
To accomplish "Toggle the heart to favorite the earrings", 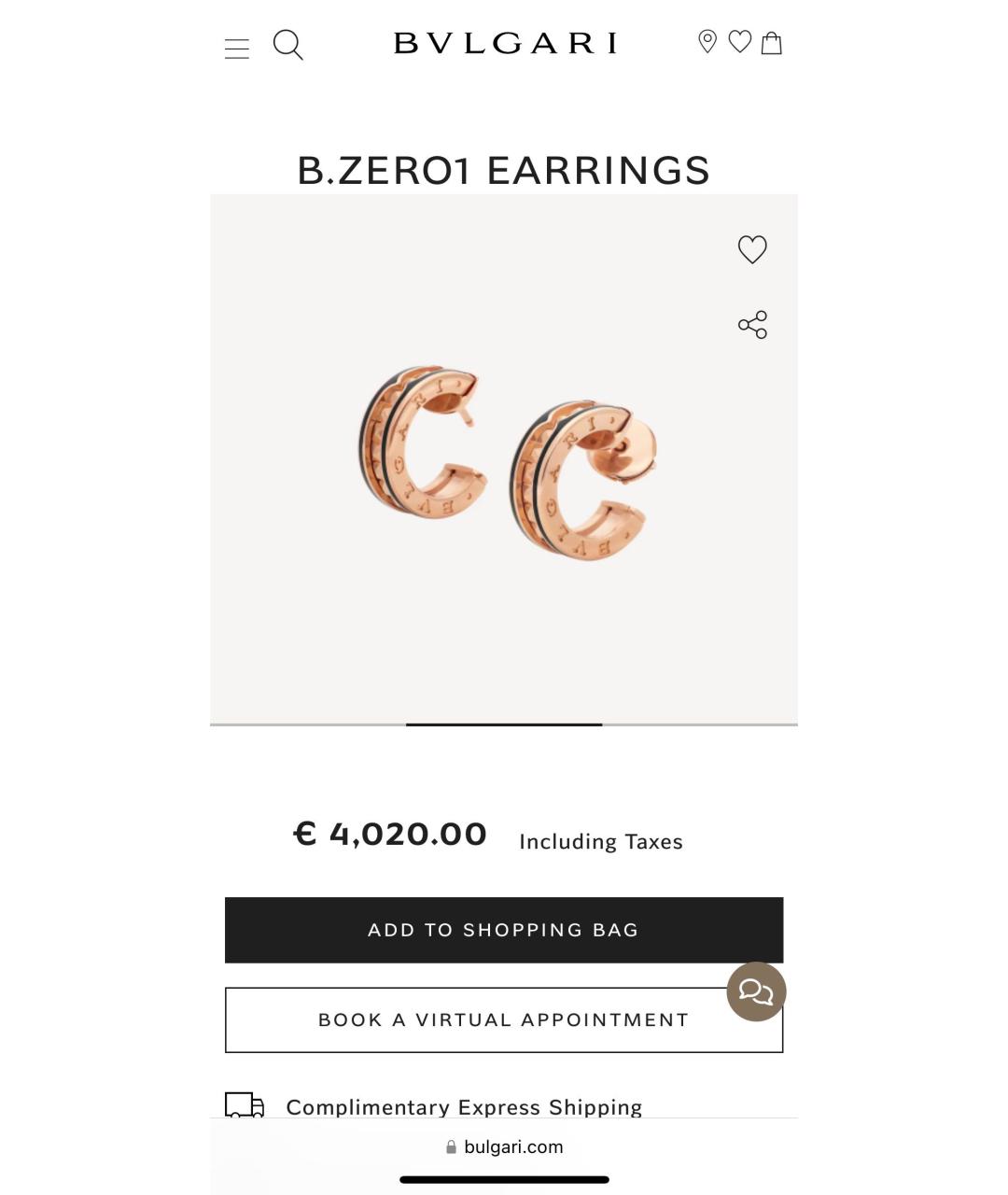I will 752,249.
